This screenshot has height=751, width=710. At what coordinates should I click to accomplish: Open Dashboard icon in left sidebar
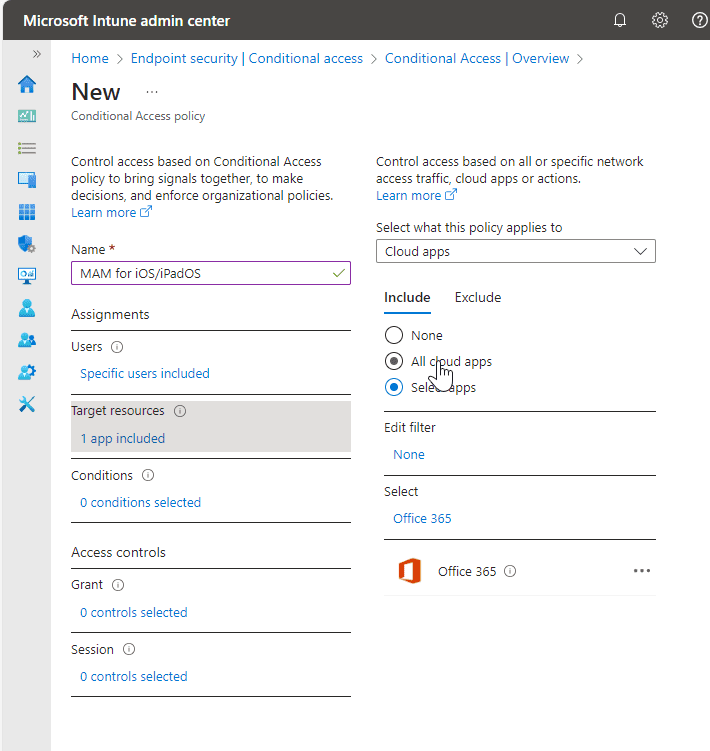point(27,116)
